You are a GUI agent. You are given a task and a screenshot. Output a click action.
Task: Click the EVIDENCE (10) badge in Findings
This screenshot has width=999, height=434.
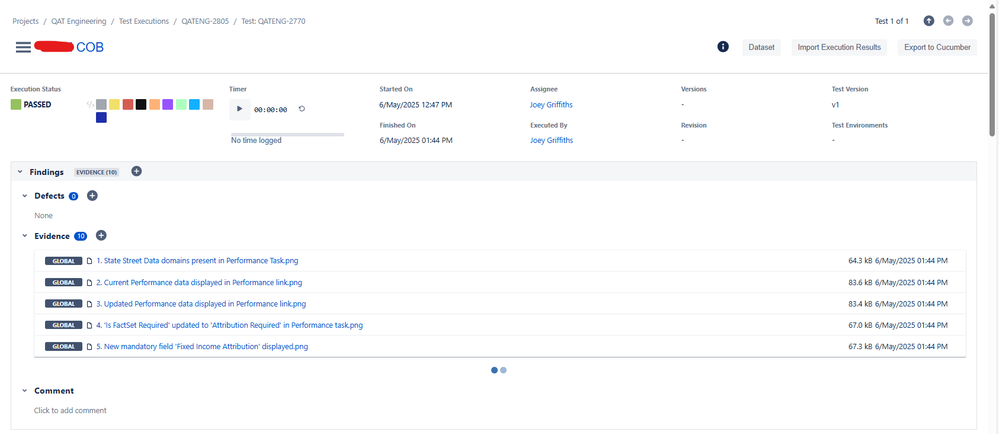97,172
